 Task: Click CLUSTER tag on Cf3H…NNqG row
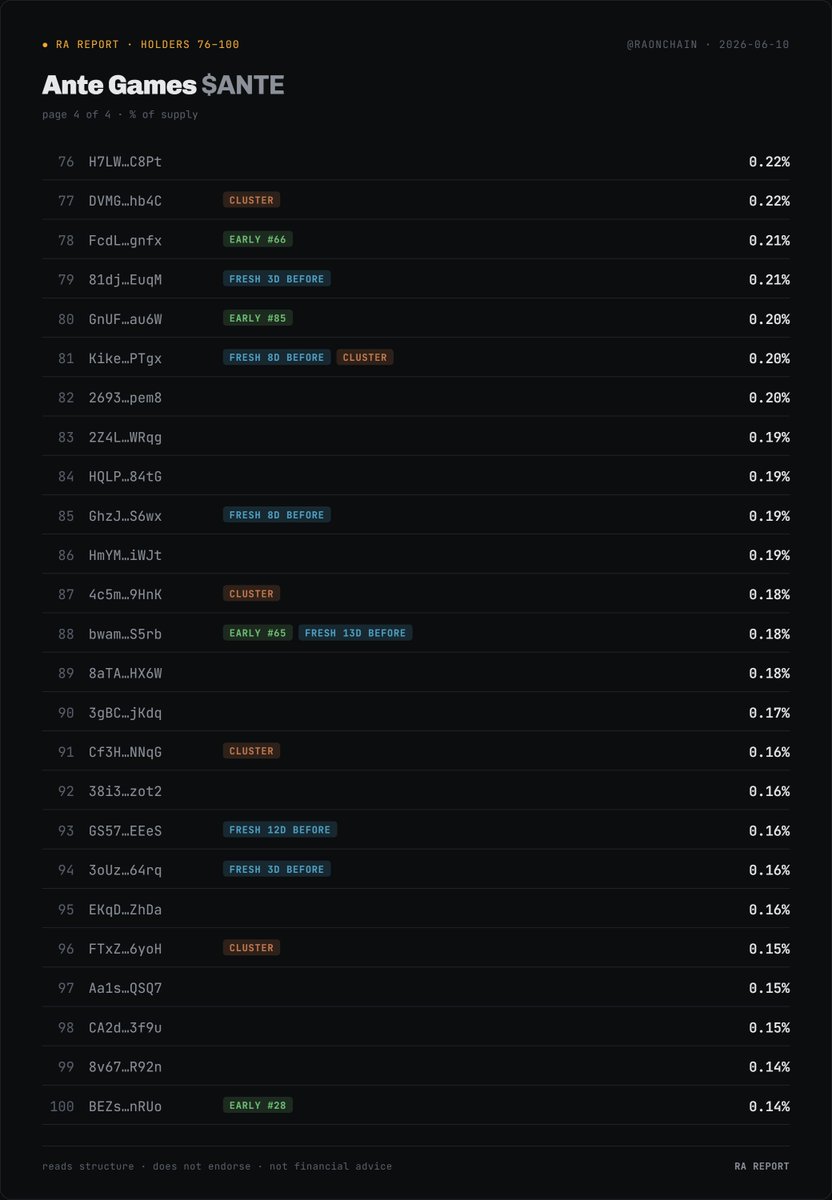[x=251, y=751]
